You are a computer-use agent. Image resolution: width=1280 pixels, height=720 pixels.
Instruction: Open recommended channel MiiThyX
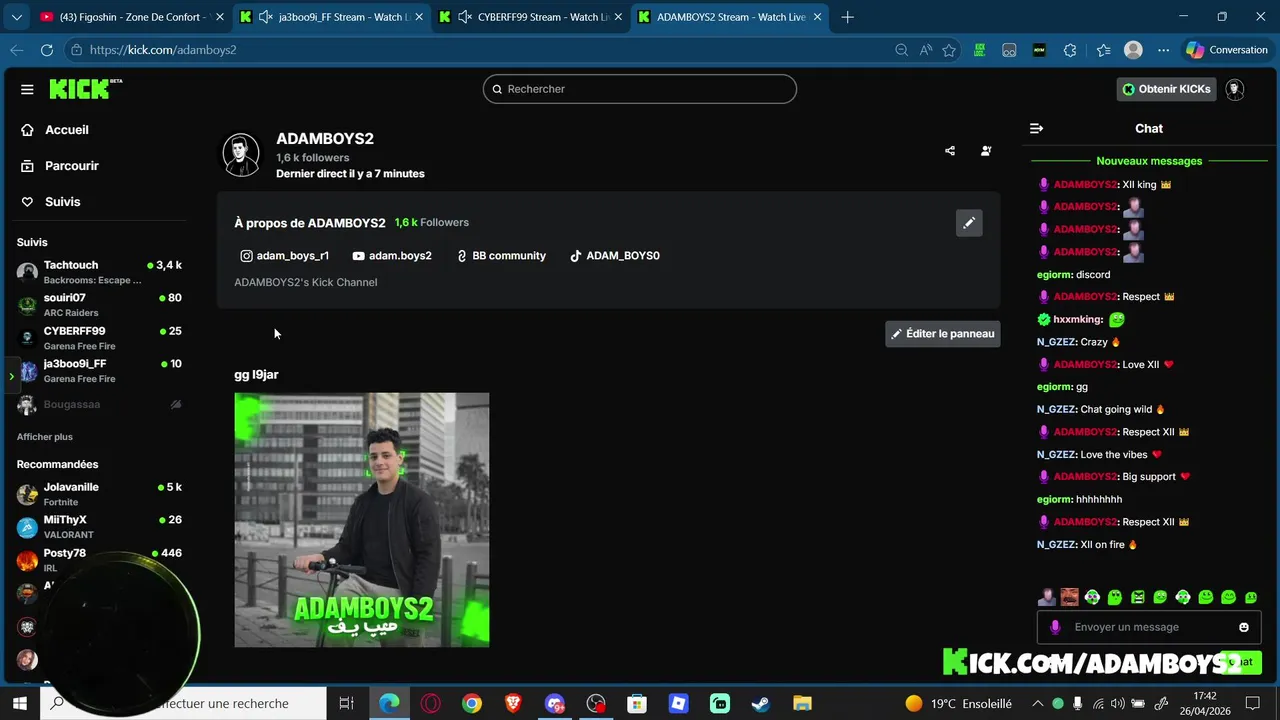click(100, 527)
